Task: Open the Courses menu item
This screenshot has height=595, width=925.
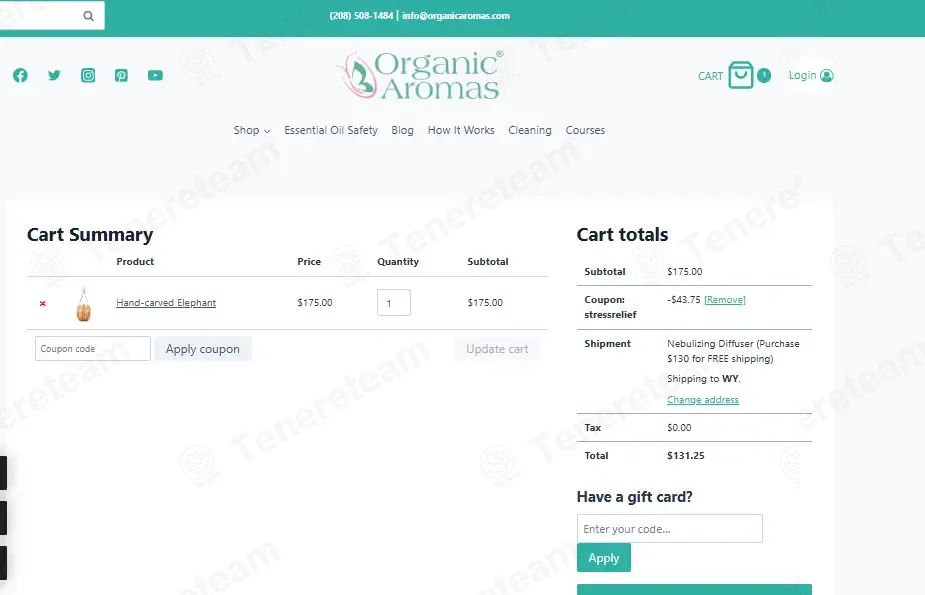Action: click(x=585, y=130)
